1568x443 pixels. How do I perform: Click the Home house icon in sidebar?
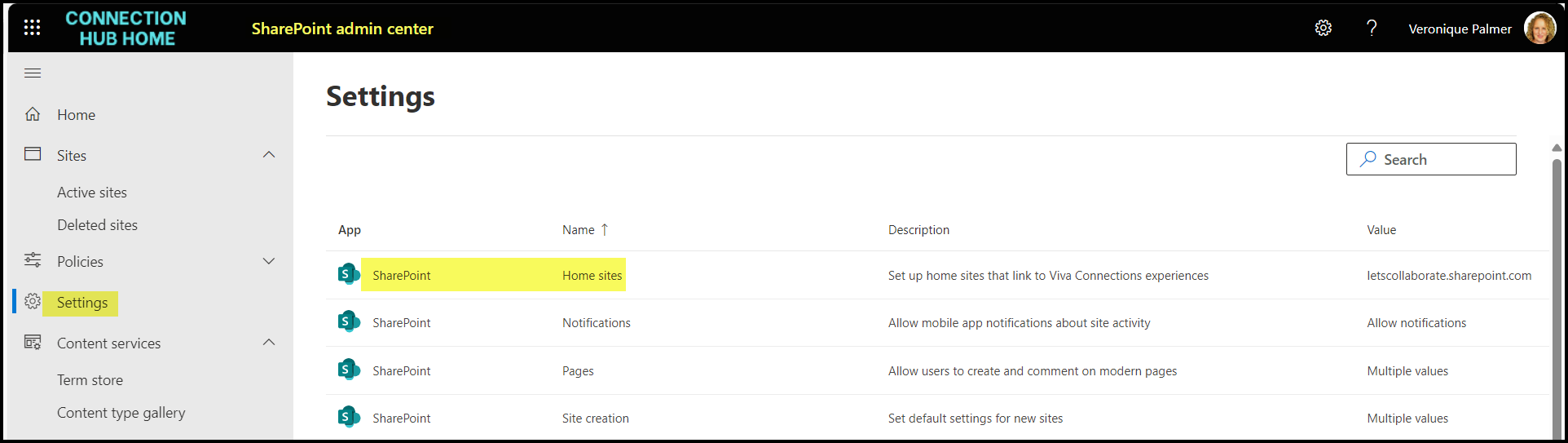pos(33,114)
